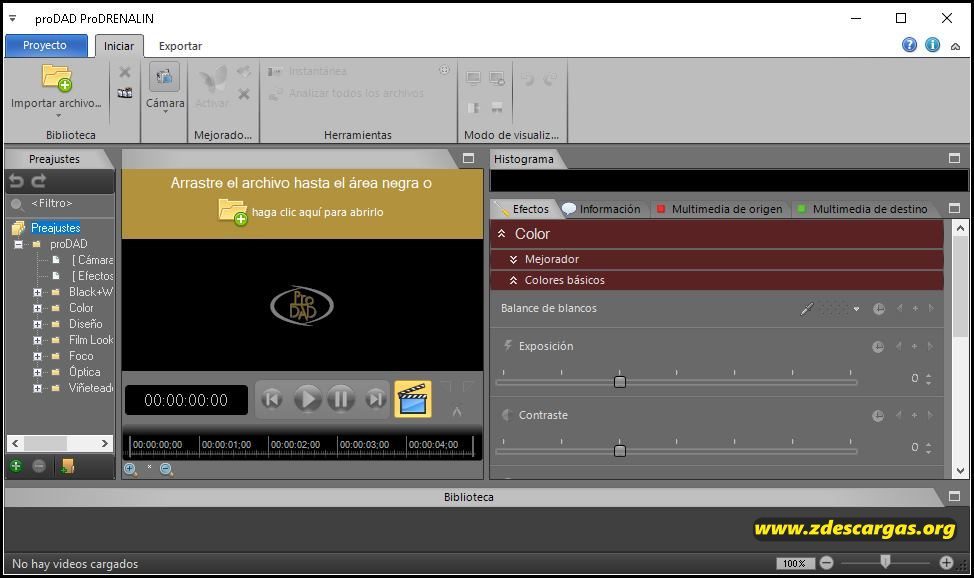
Task: Jump to the previous frame button
Action: click(x=271, y=399)
